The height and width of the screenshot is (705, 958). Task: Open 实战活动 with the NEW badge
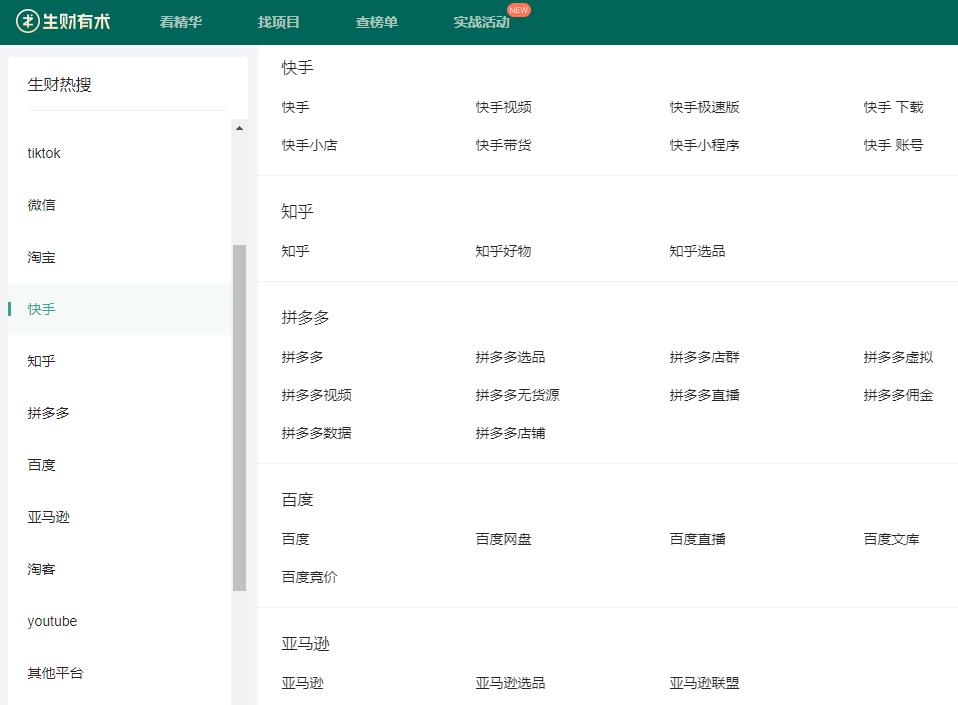pyautogui.click(x=481, y=22)
